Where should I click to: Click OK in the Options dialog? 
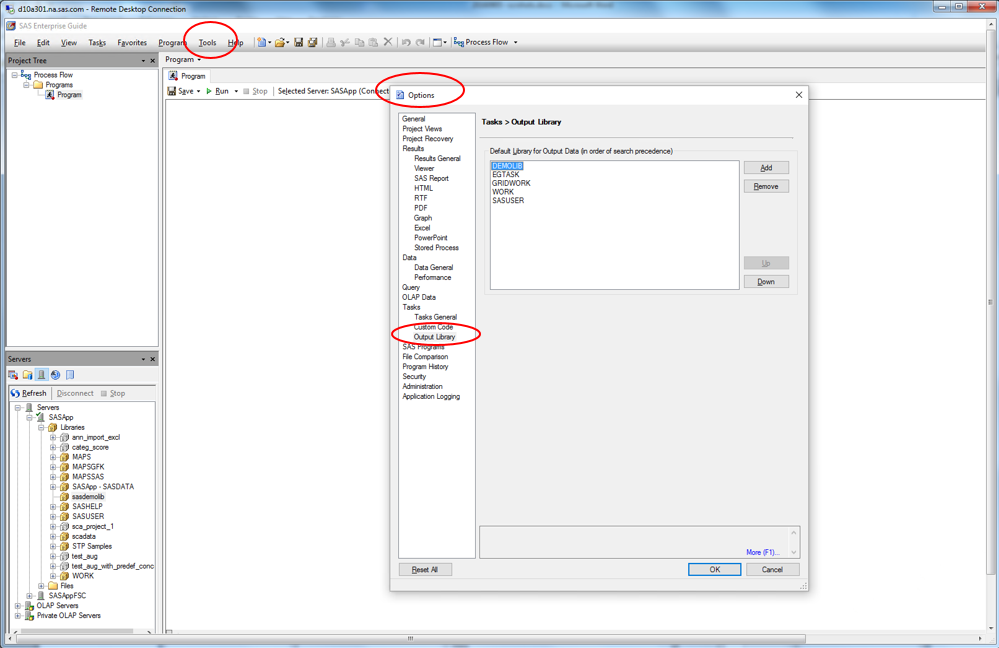(x=714, y=570)
